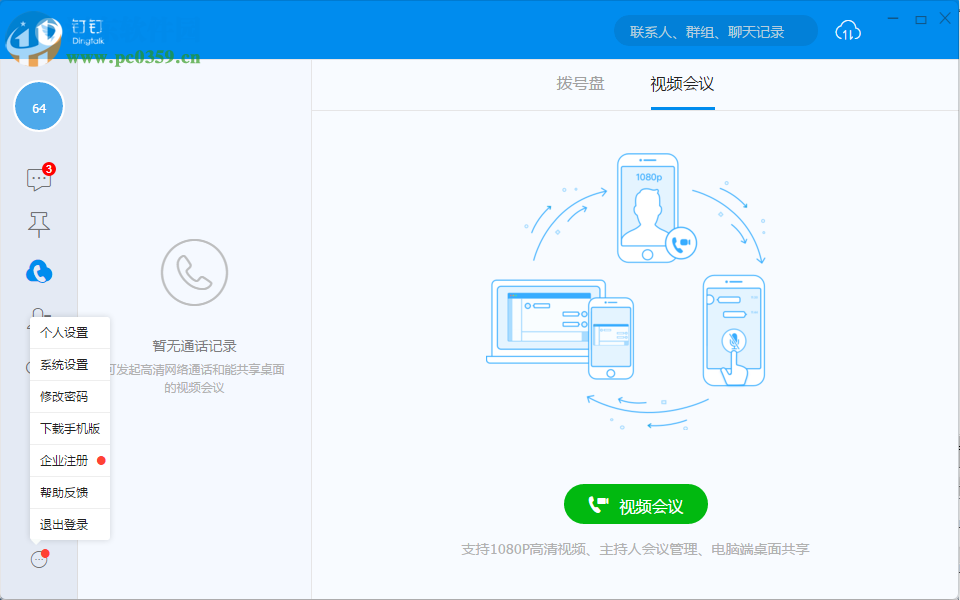The height and width of the screenshot is (600, 960).
Task: Click the 暂无通话记录 text
Action: tap(195, 346)
